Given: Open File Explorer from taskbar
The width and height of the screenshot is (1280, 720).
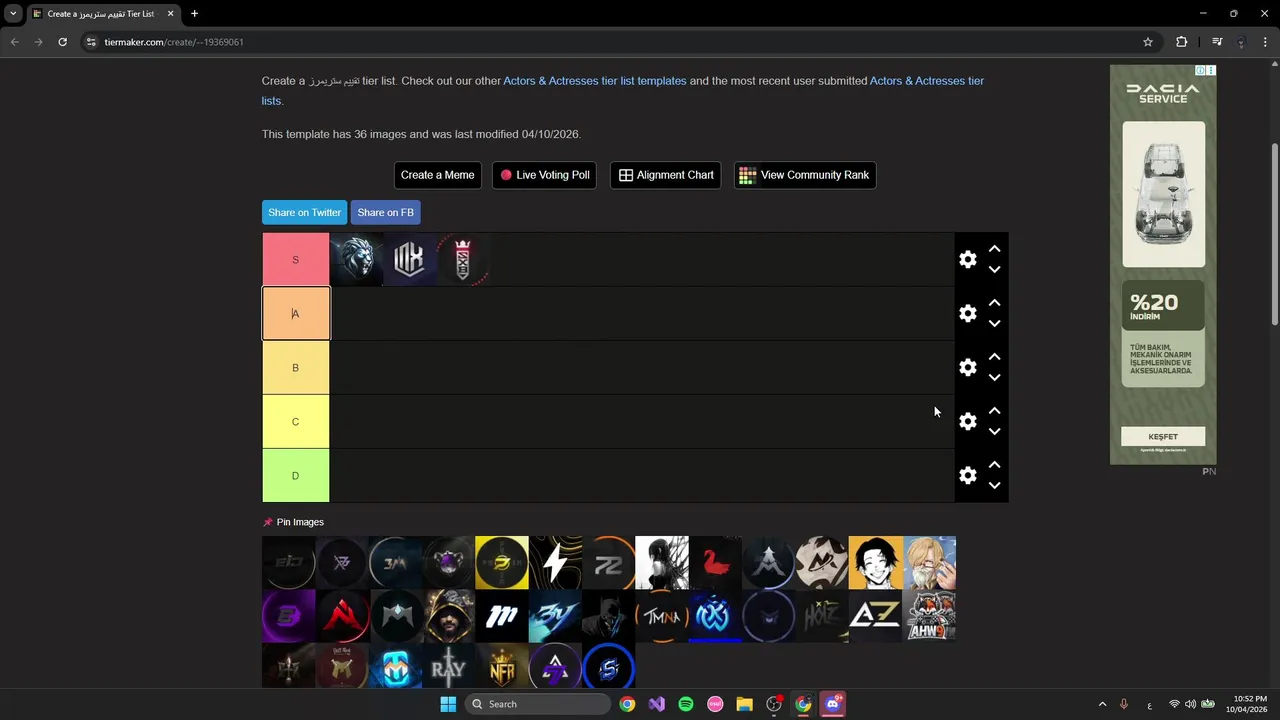Looking at the screenshot, I should pyautogui.click(x=744, y=704).
